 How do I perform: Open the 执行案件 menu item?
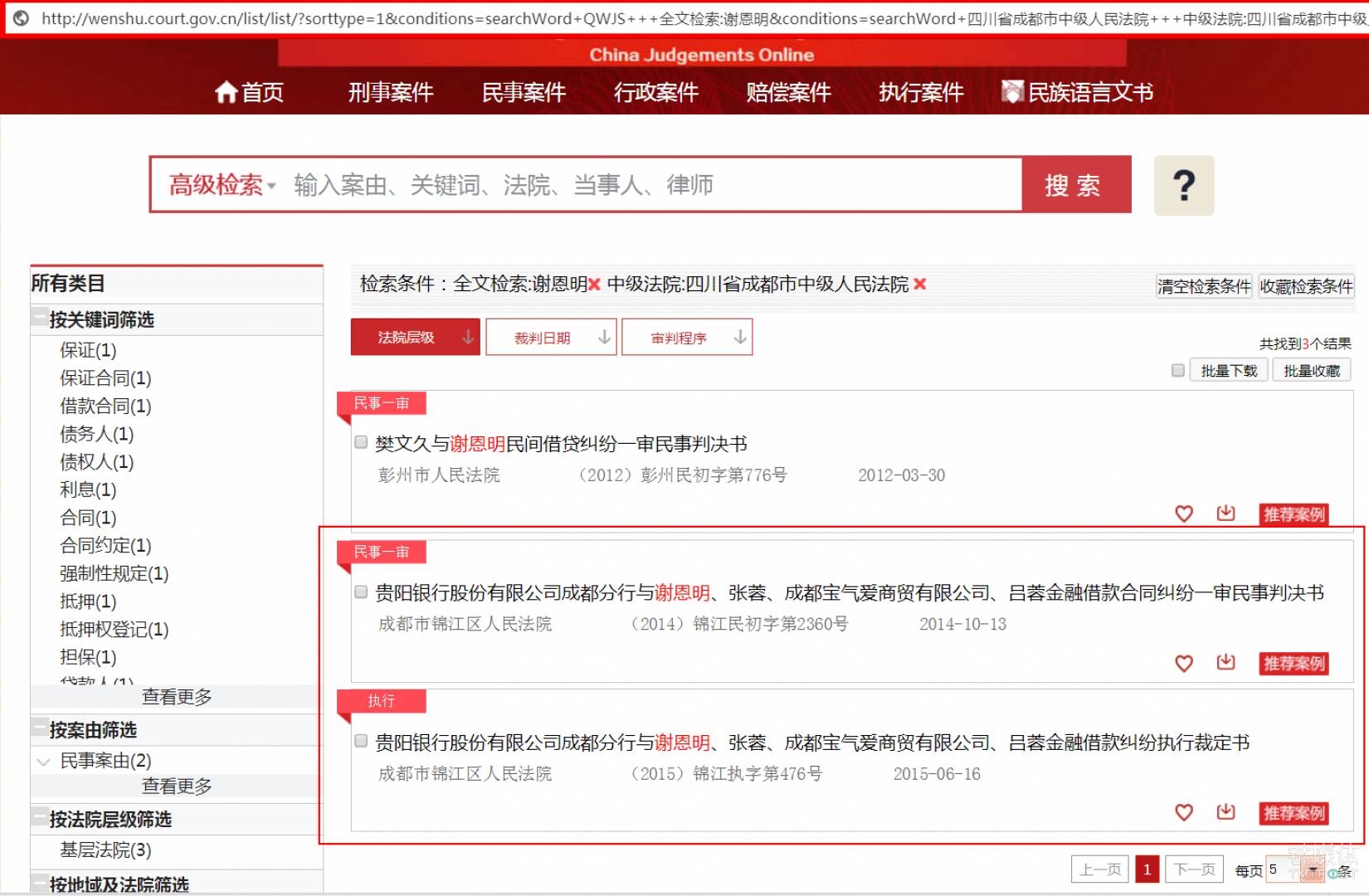click(921, 92)
